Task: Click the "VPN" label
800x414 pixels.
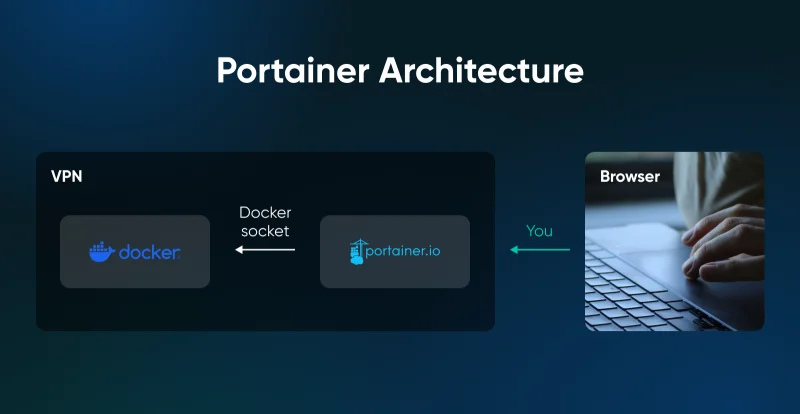Action: pos(67,177)
